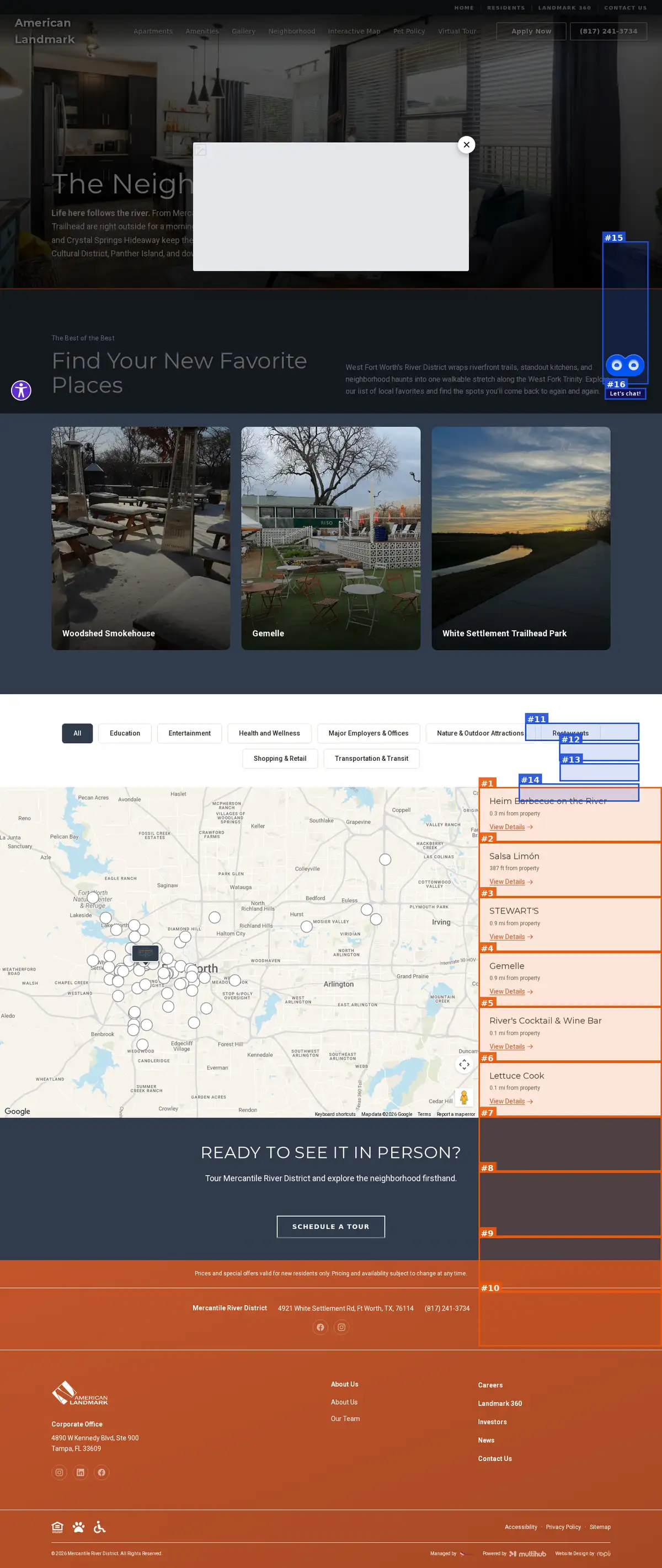Open Accessibility footer link

(x=521, y=1527)
